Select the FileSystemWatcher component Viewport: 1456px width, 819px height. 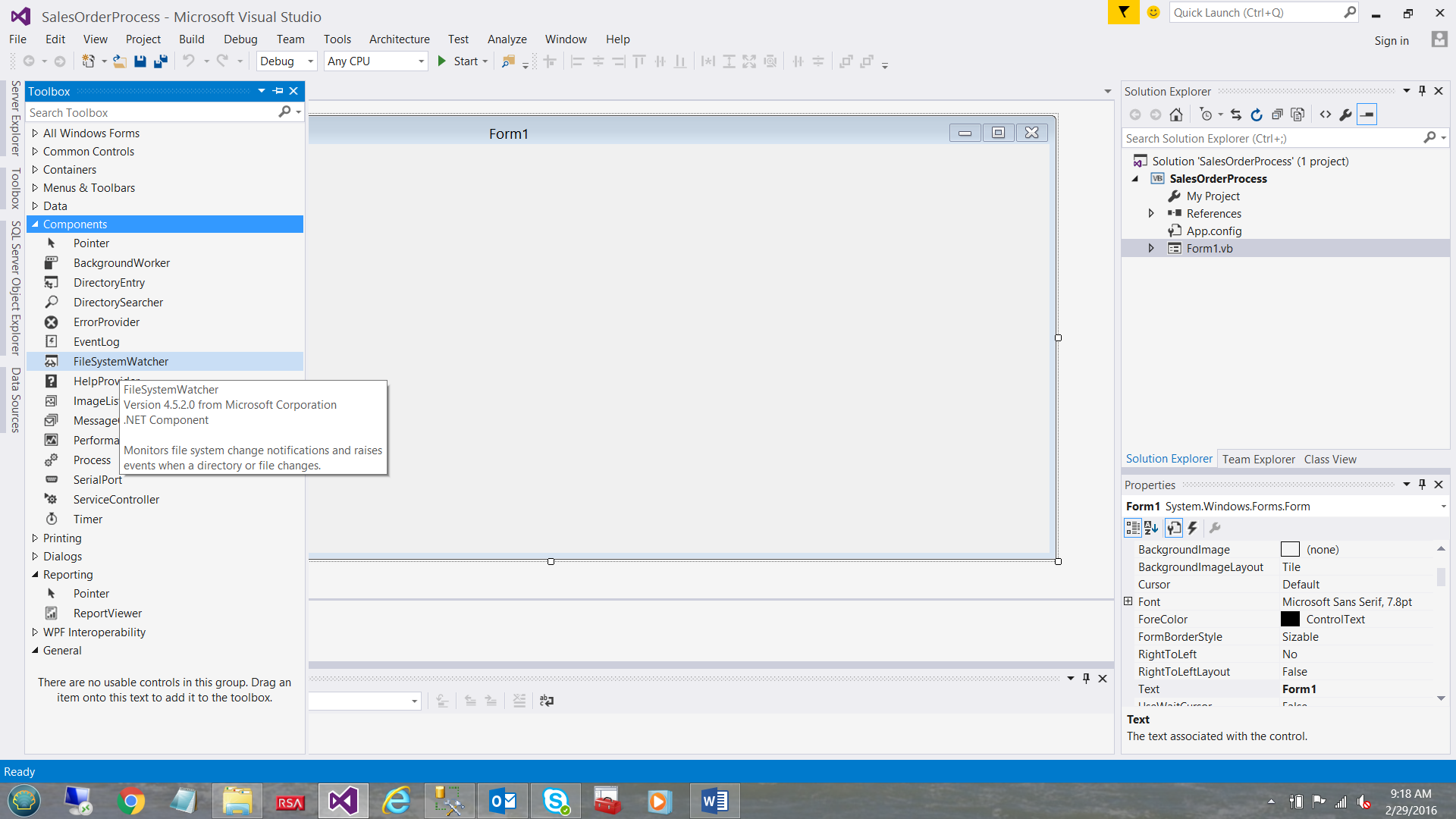121,361
